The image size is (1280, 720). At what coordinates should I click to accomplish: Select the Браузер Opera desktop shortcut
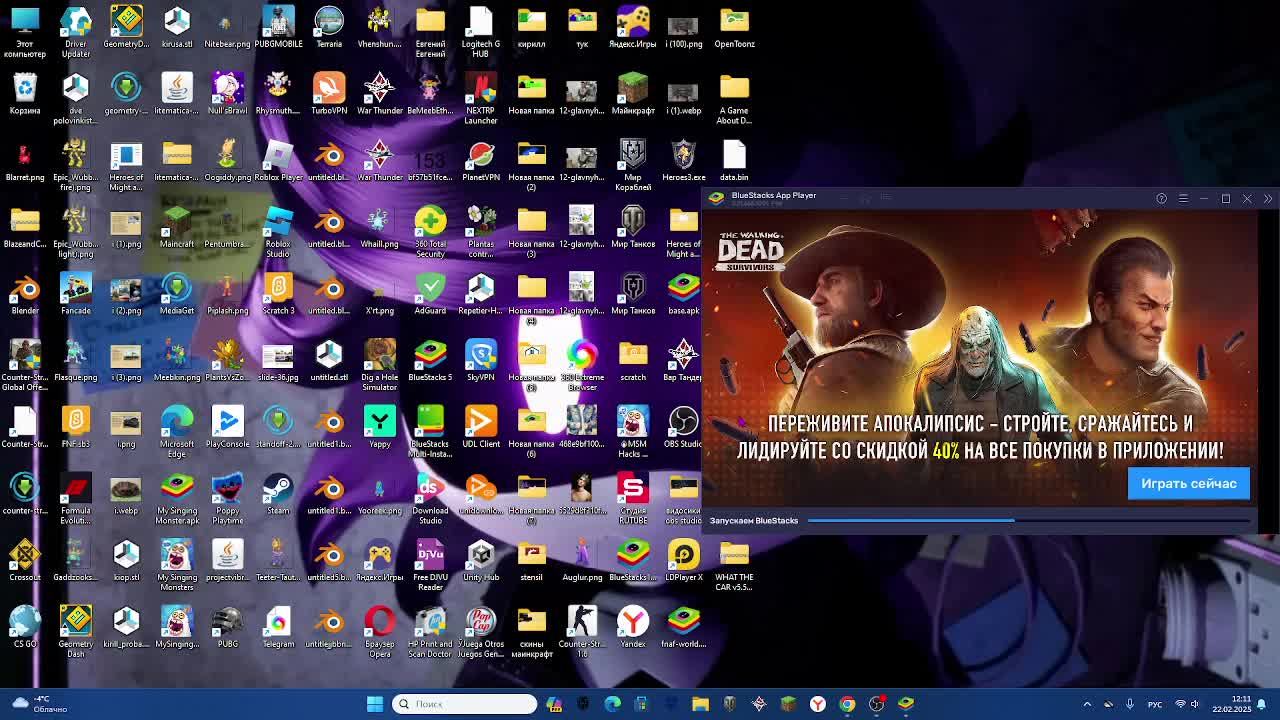pos(380,632)
